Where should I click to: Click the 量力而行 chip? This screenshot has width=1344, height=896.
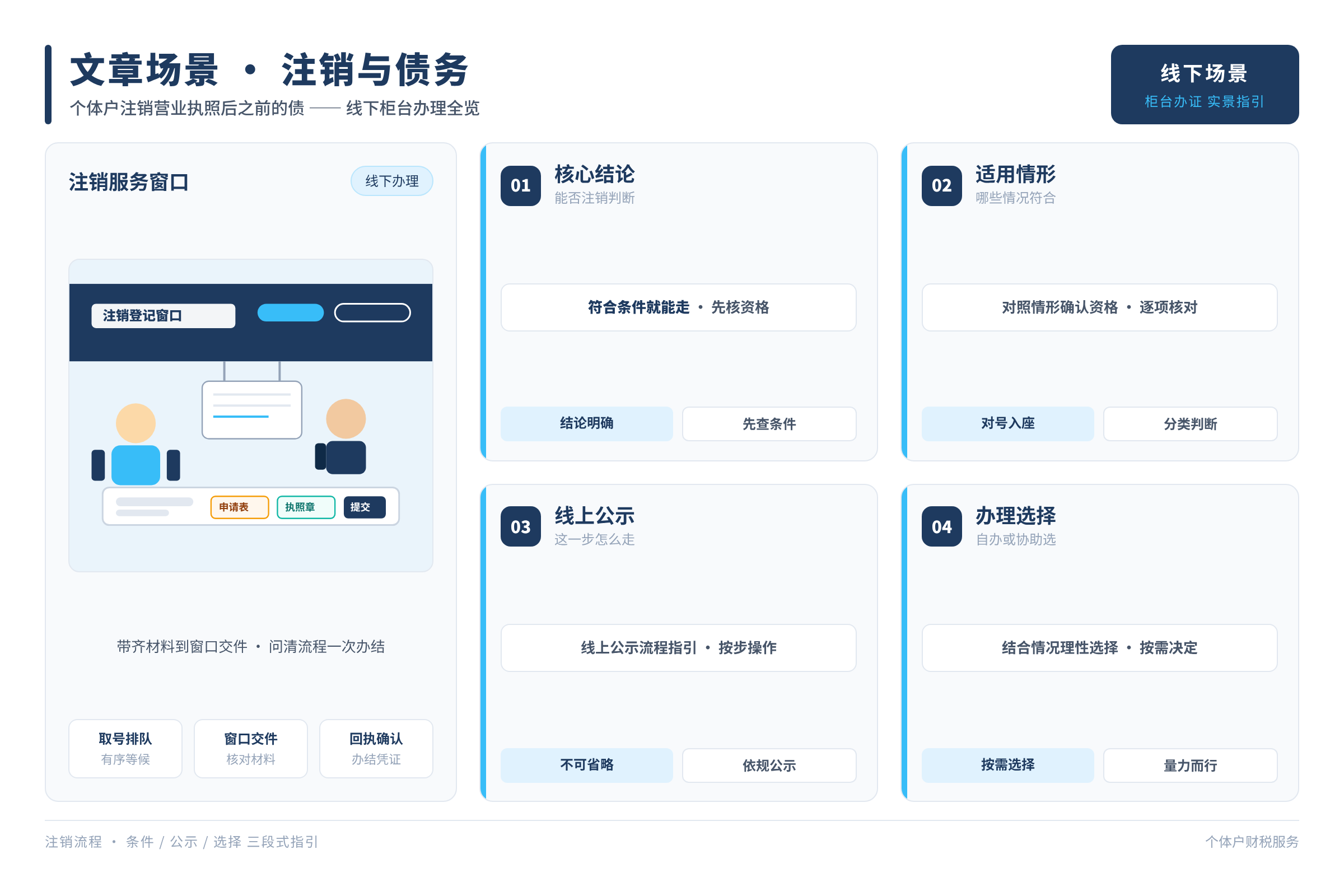[x=1191, y=766]
